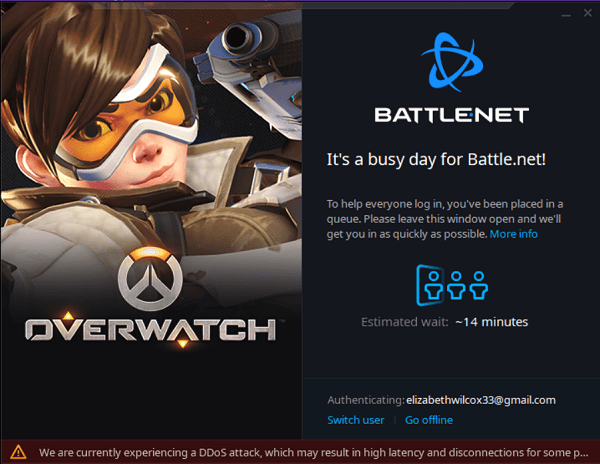
Task: Close the Battle.net login window
Action: tap(588, 13)
